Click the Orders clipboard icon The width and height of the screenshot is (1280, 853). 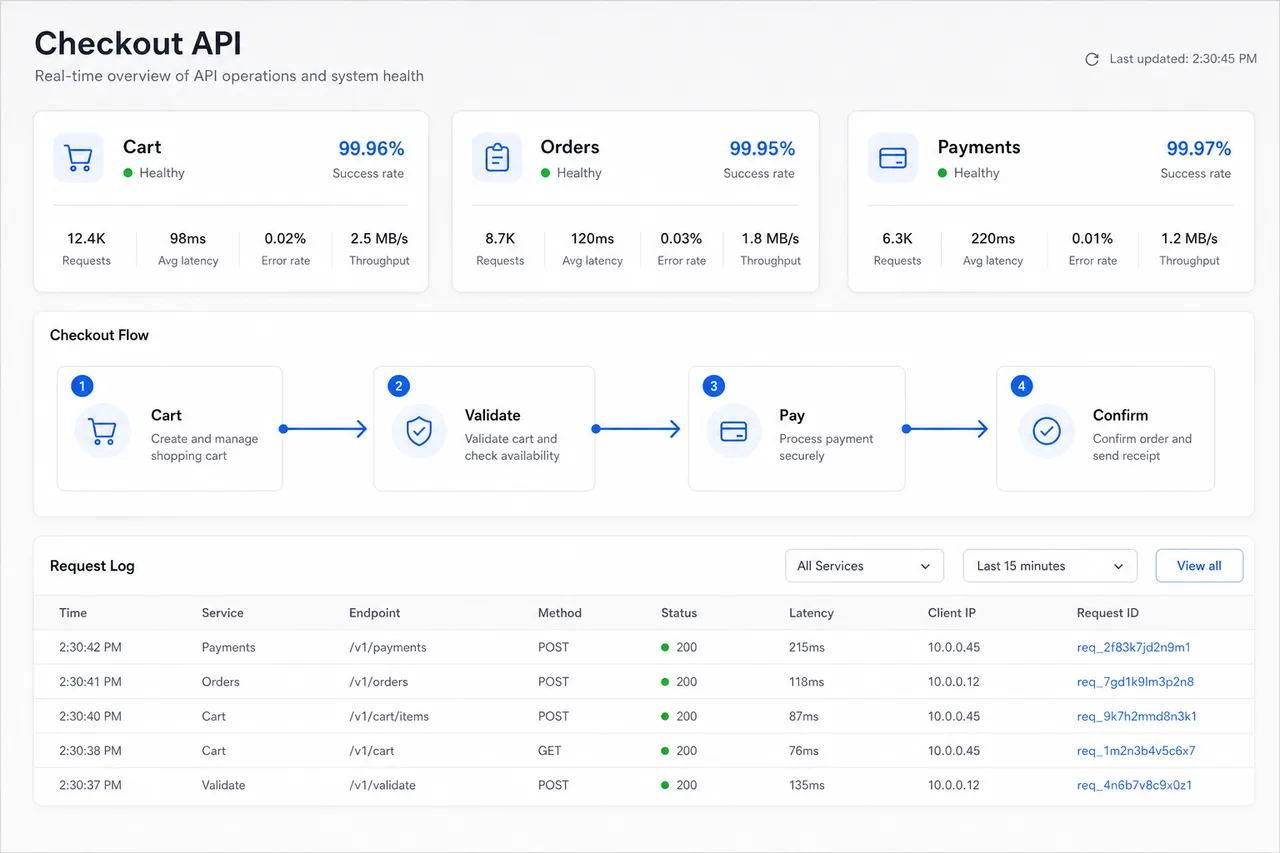[497, 158]
